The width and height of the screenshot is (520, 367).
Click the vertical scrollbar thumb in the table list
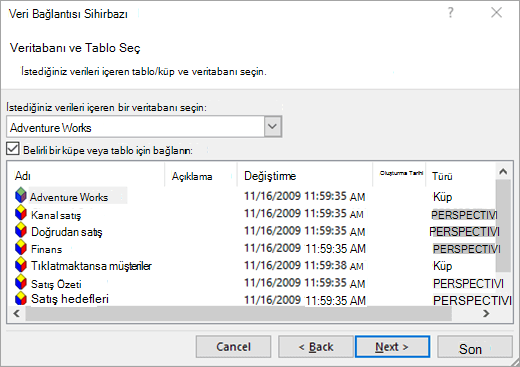tap(503, 226)
